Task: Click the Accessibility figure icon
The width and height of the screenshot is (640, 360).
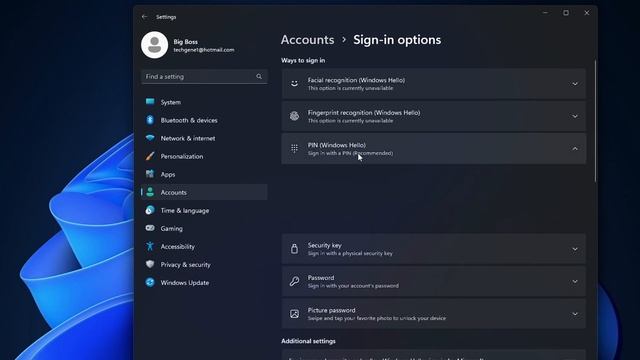Action: click(x=150, y=246)
